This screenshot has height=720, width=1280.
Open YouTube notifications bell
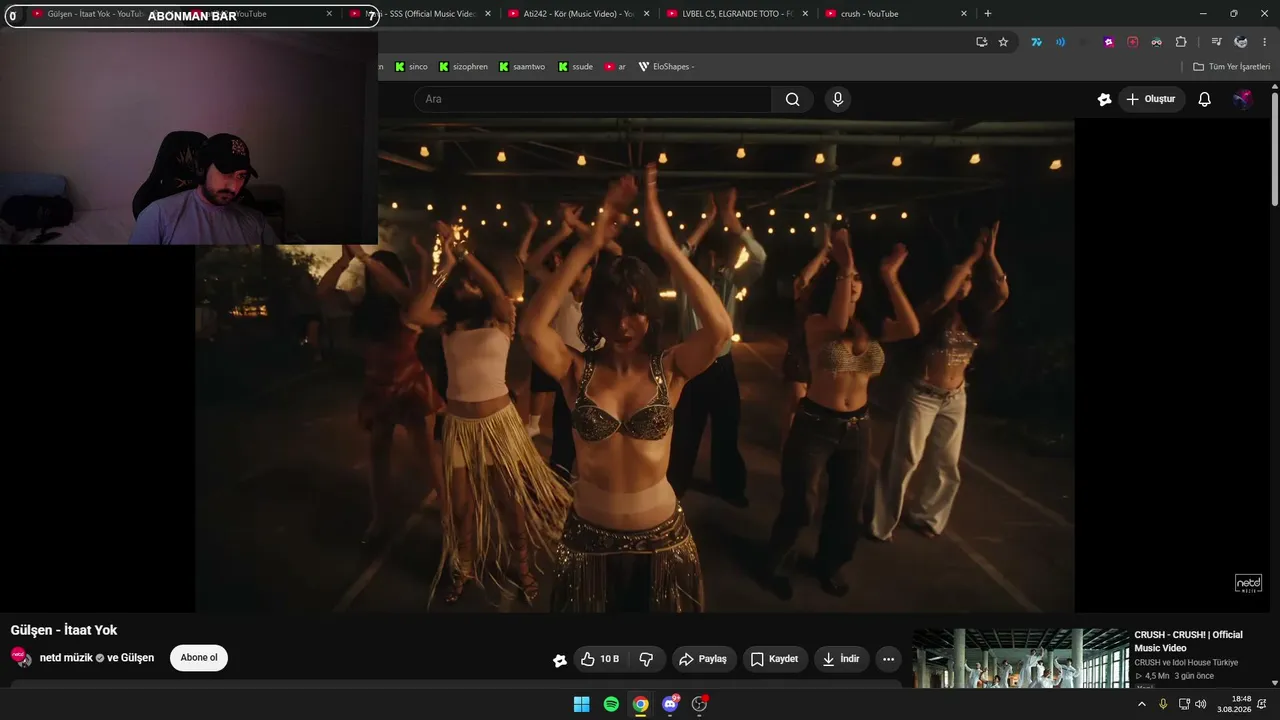[x=1204, y=99]
